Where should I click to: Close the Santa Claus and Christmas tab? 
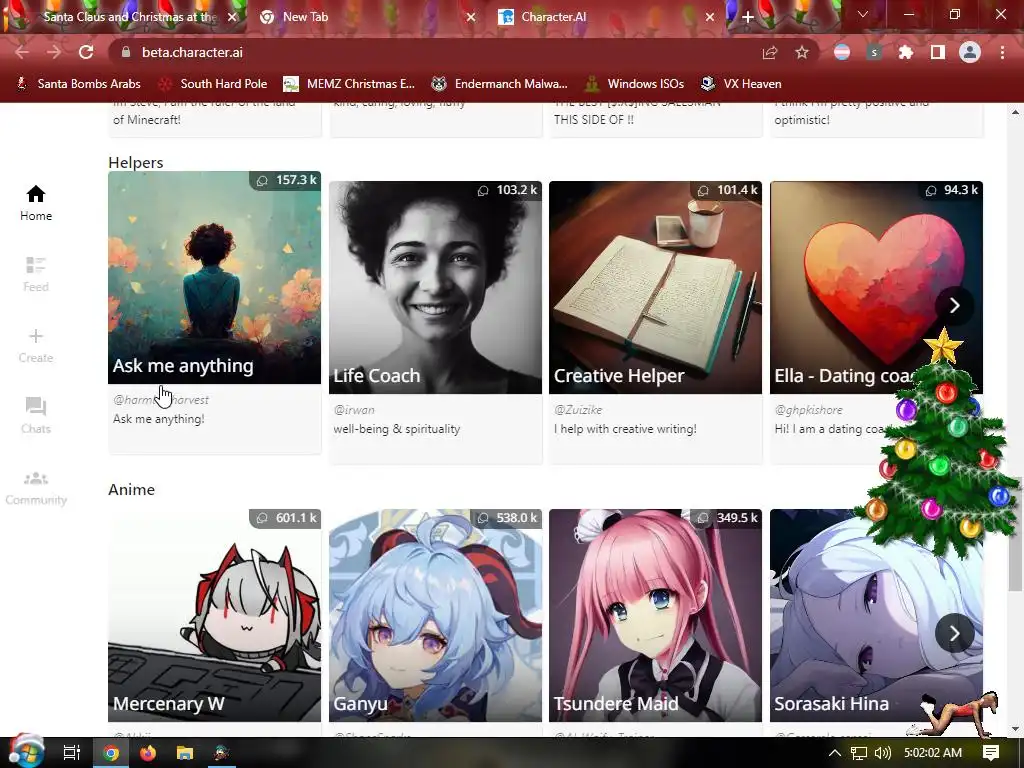point(232,18)
